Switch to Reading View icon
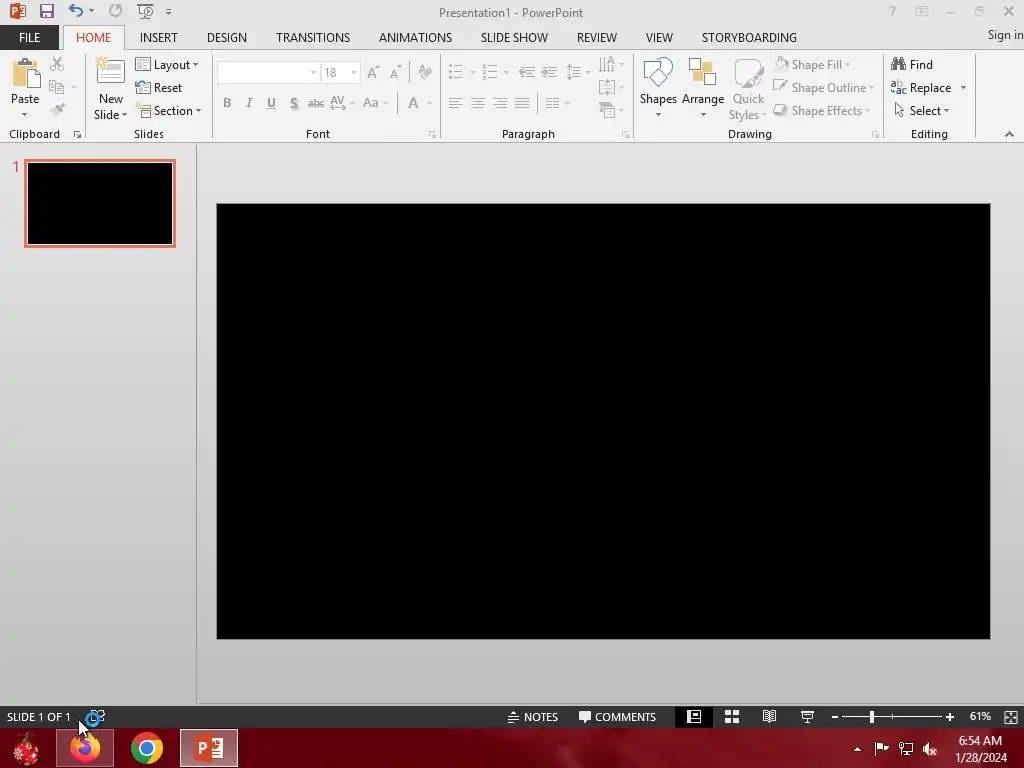Screen dimensions: 1024x768 [769, 717]
